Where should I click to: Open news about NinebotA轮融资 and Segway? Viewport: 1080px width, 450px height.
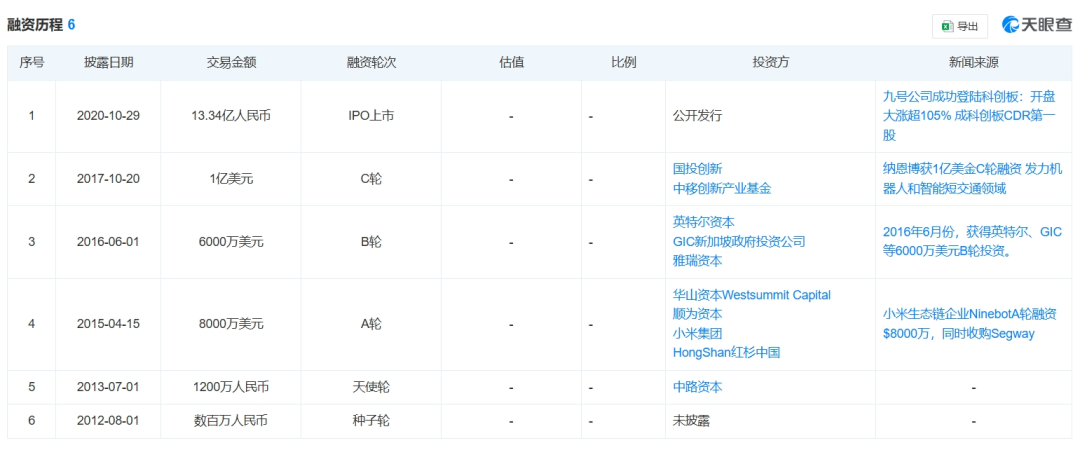[969, 323]
